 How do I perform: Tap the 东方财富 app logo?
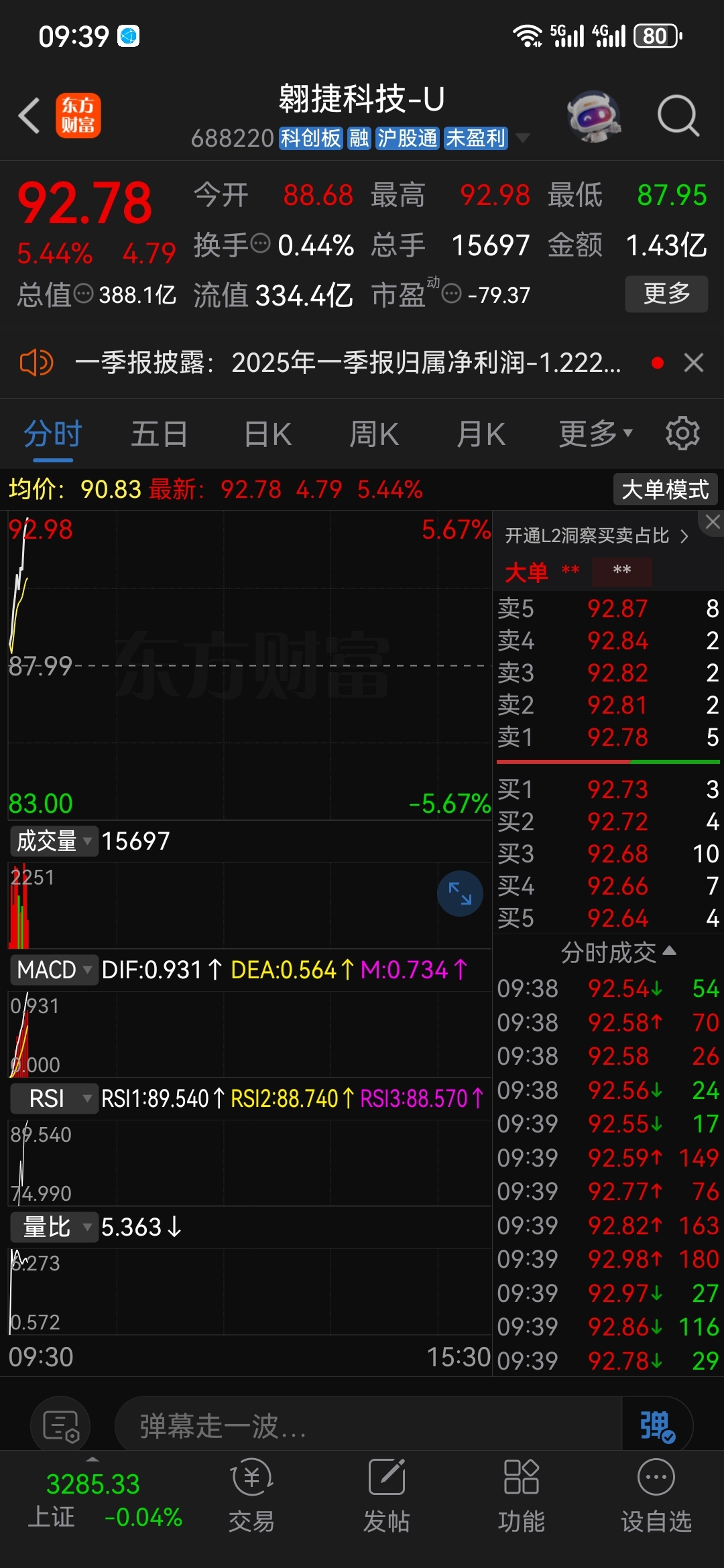coord(78,115)
